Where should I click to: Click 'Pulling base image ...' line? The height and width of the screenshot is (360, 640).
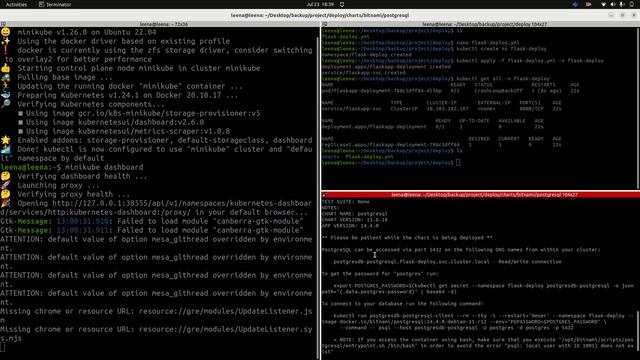64,77
